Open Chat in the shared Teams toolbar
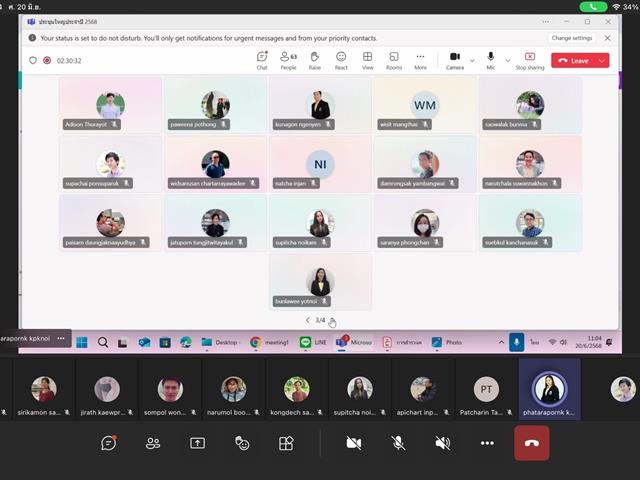 pos(262,60)
